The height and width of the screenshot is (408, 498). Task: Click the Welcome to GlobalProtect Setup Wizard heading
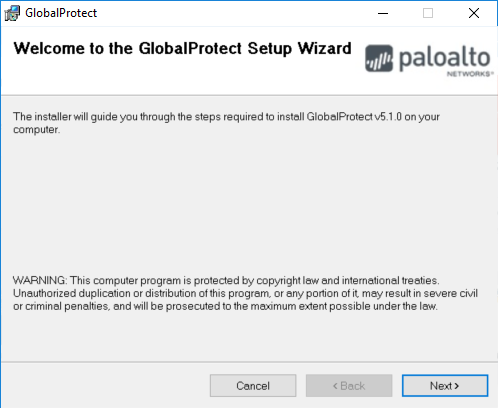click(x=182, y=49)
